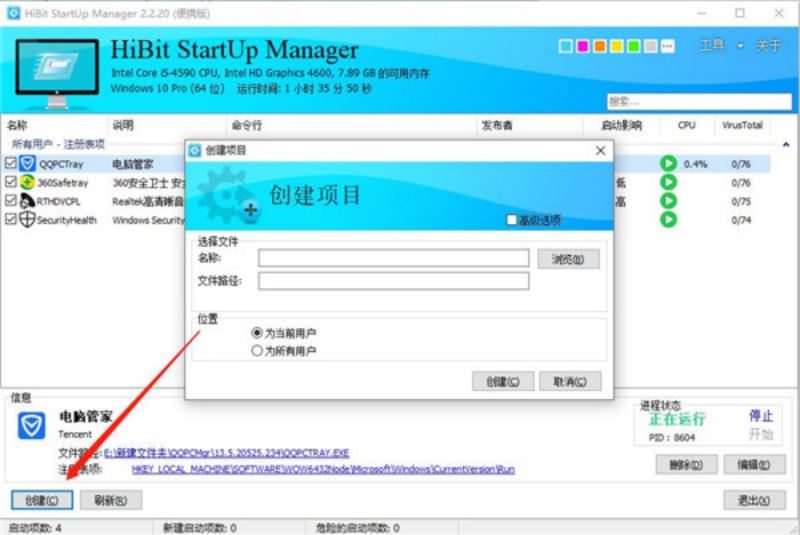The image size is (800, 535).
Task: Sort by the 名称 column header
Action: (17, 125)
